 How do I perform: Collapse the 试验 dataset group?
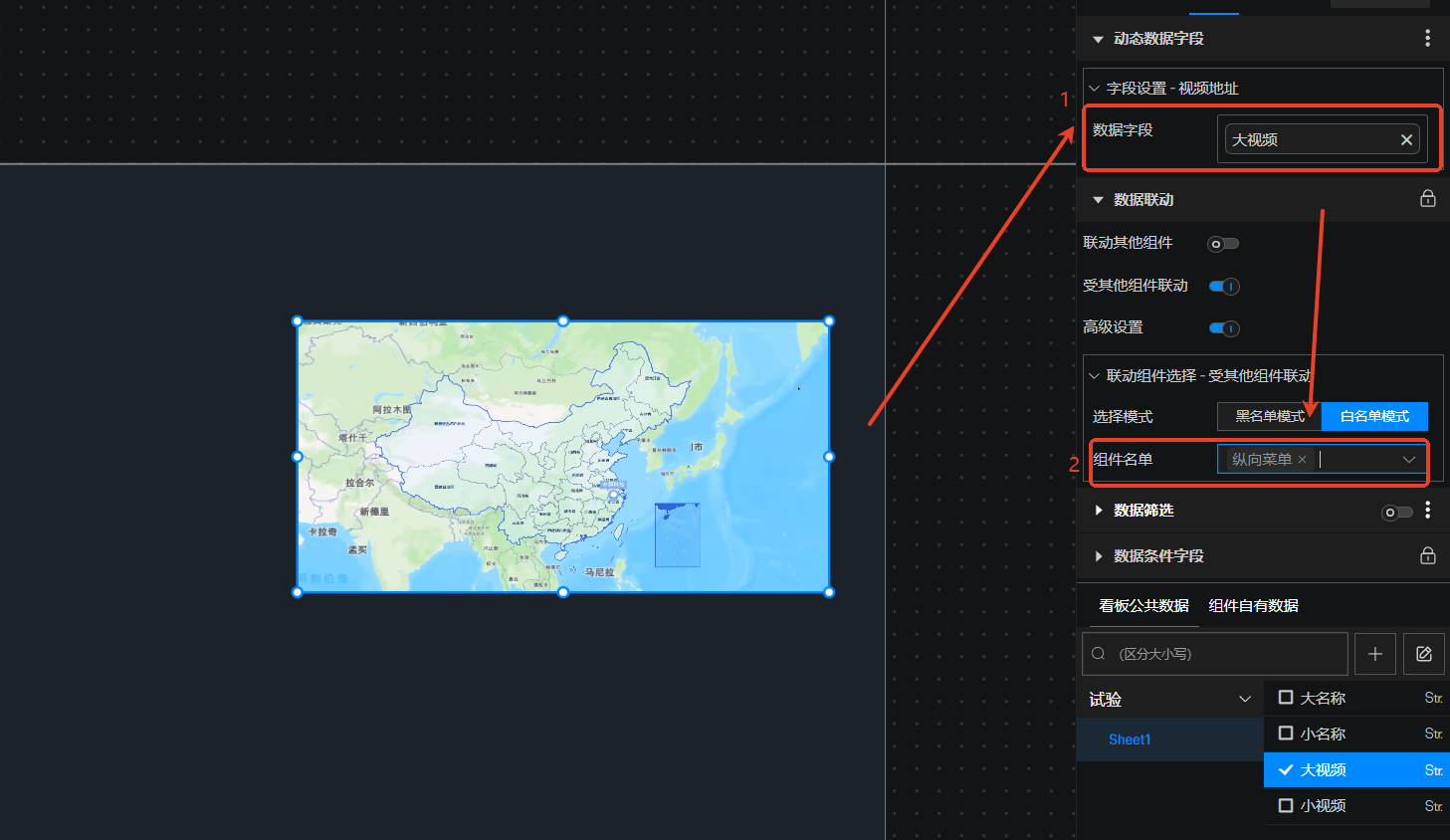click(1244, 699)
